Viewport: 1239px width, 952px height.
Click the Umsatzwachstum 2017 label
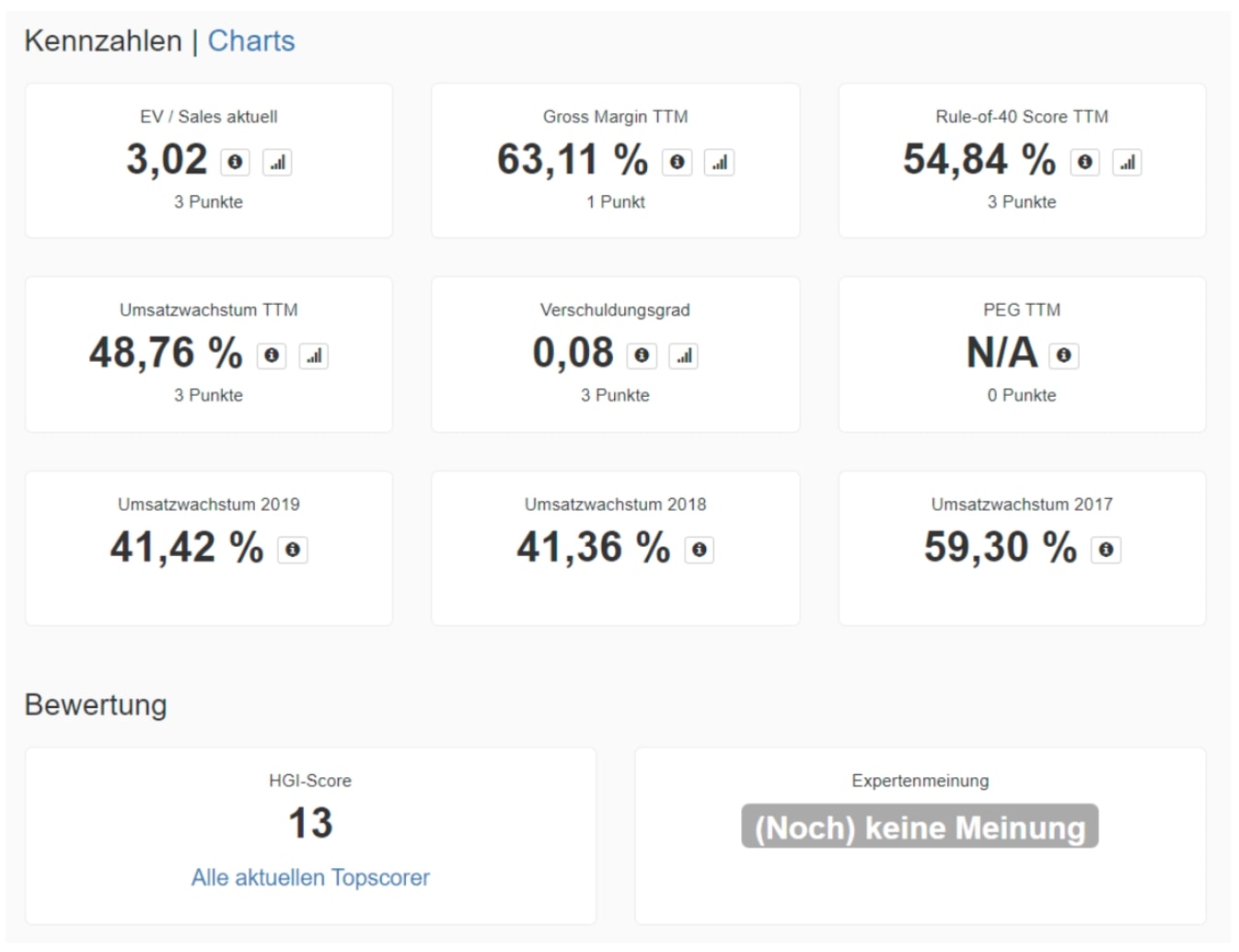point(1022,505)
